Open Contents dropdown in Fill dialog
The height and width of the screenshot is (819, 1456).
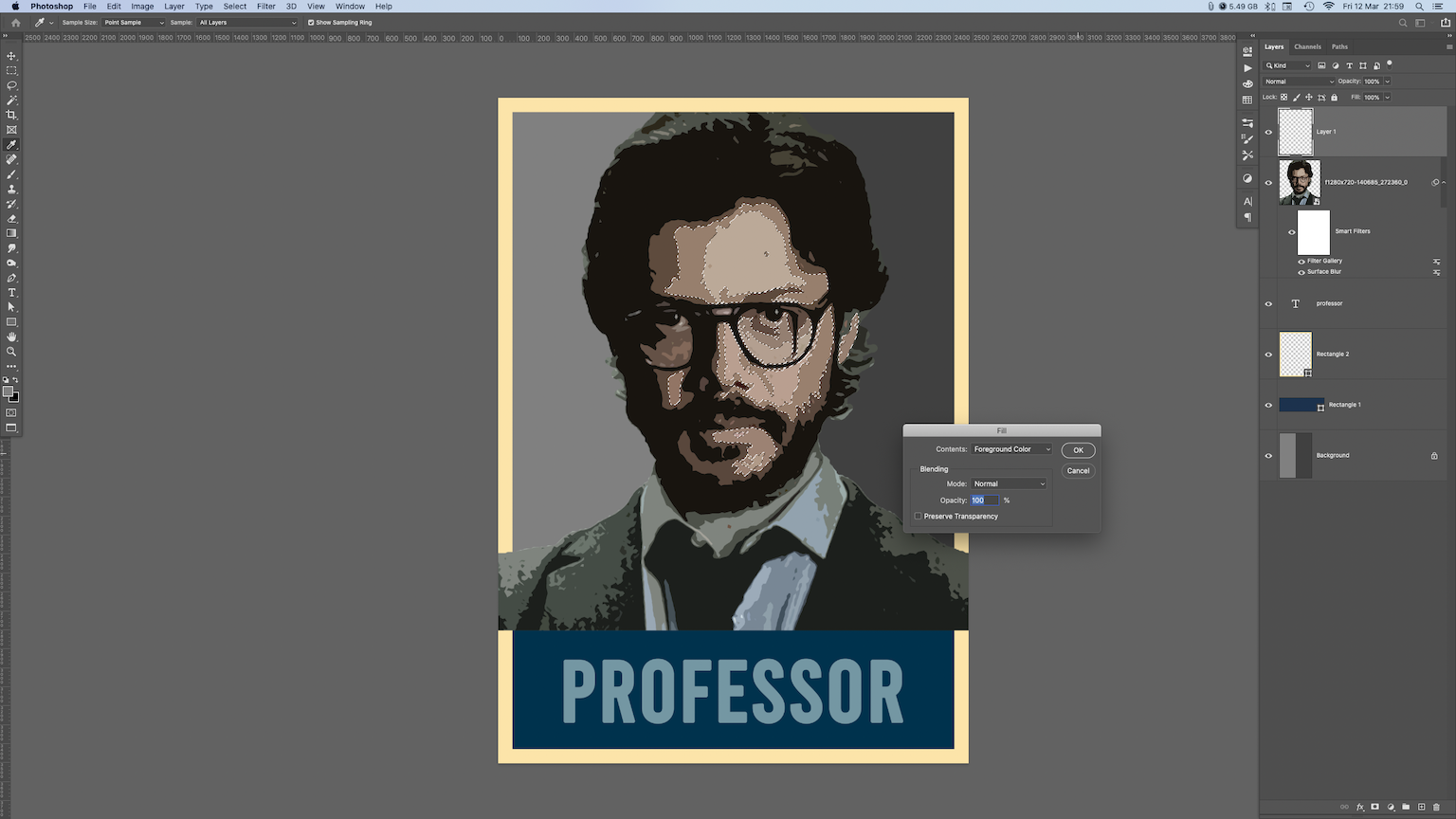coord(1011,449)
